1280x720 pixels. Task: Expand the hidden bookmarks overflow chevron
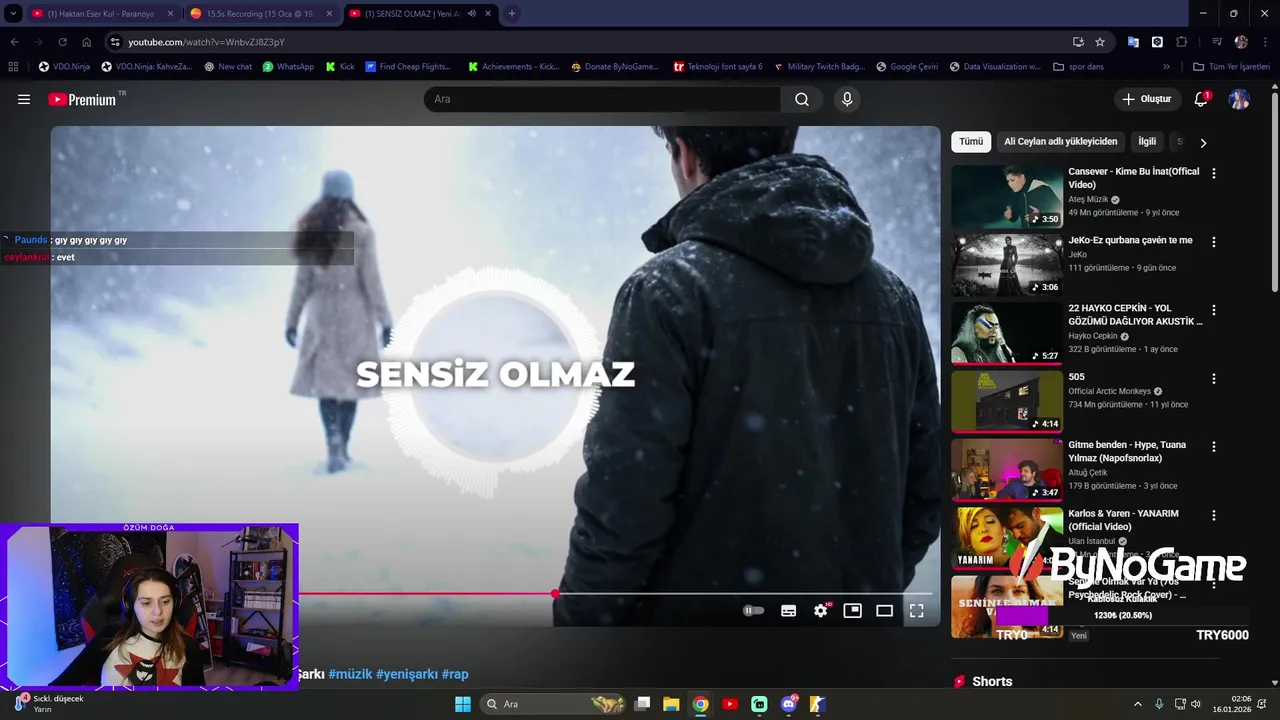[1166, 66]
